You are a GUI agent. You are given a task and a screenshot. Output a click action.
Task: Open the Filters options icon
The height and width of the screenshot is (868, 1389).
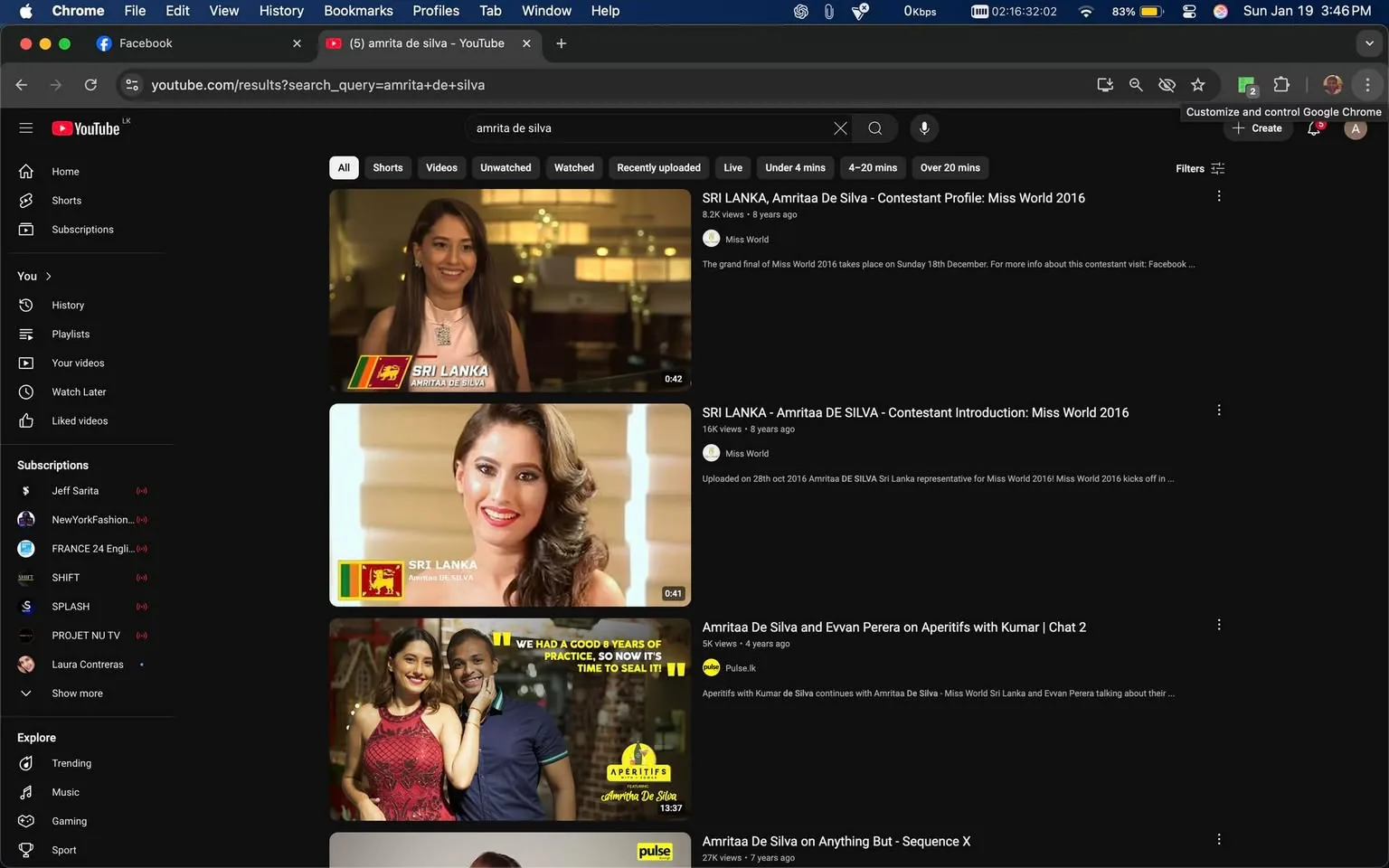[x=1217, y=168]
